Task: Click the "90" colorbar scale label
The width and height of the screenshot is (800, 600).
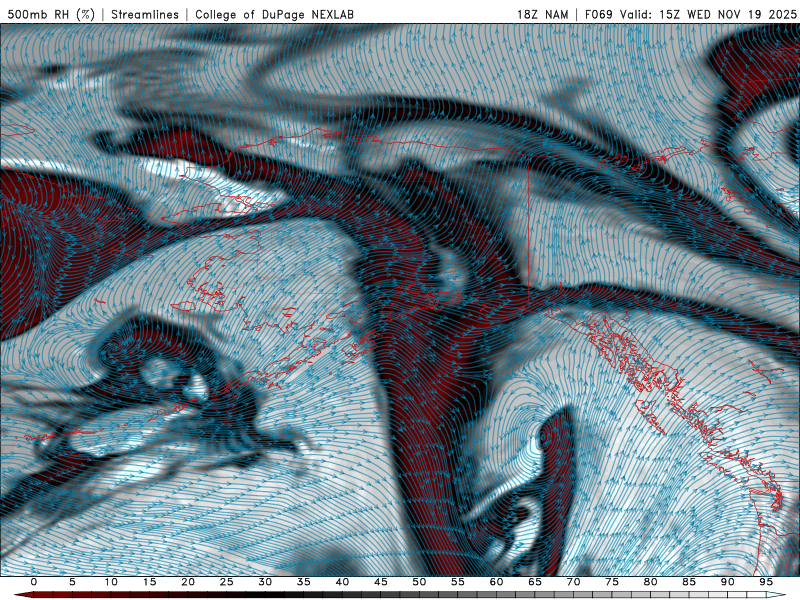Action: click(x=728, y=582)
